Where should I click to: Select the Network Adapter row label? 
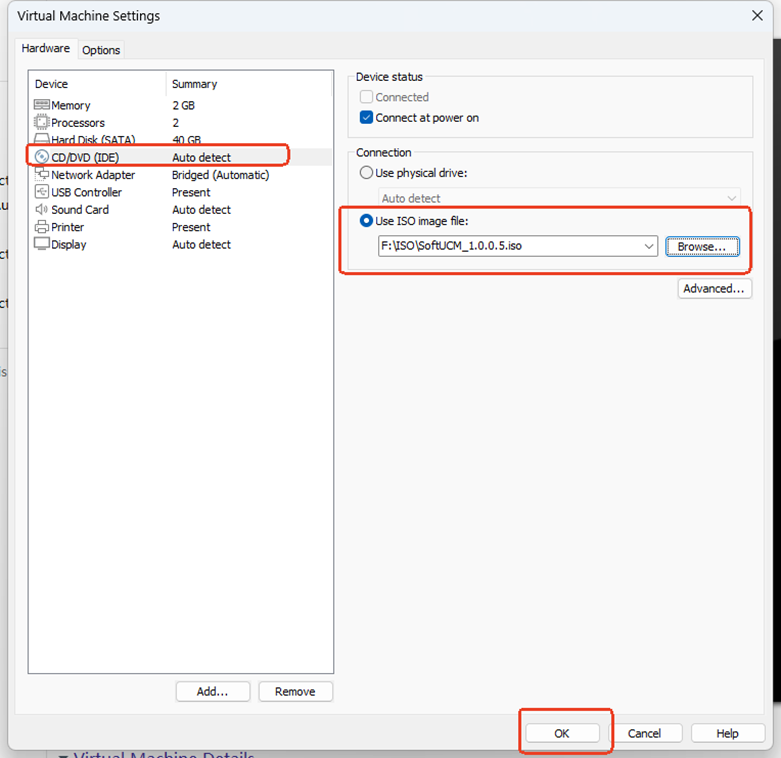pyautogui.click(x=93, y=175)
